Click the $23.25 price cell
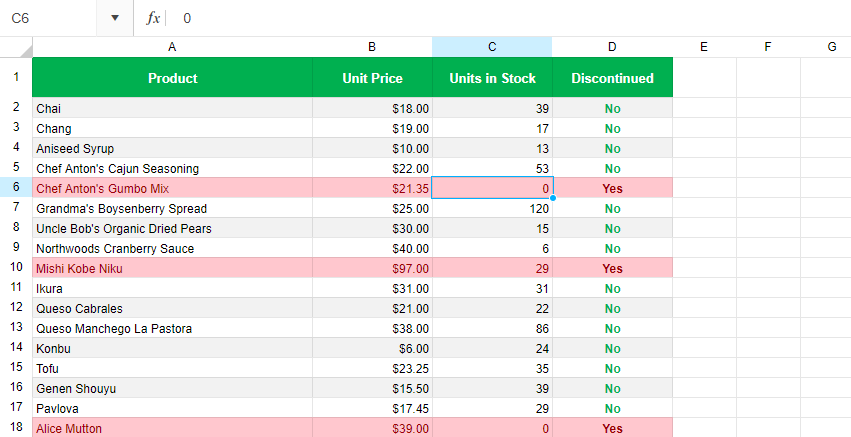The image size is (851, 437). [372, 369]
